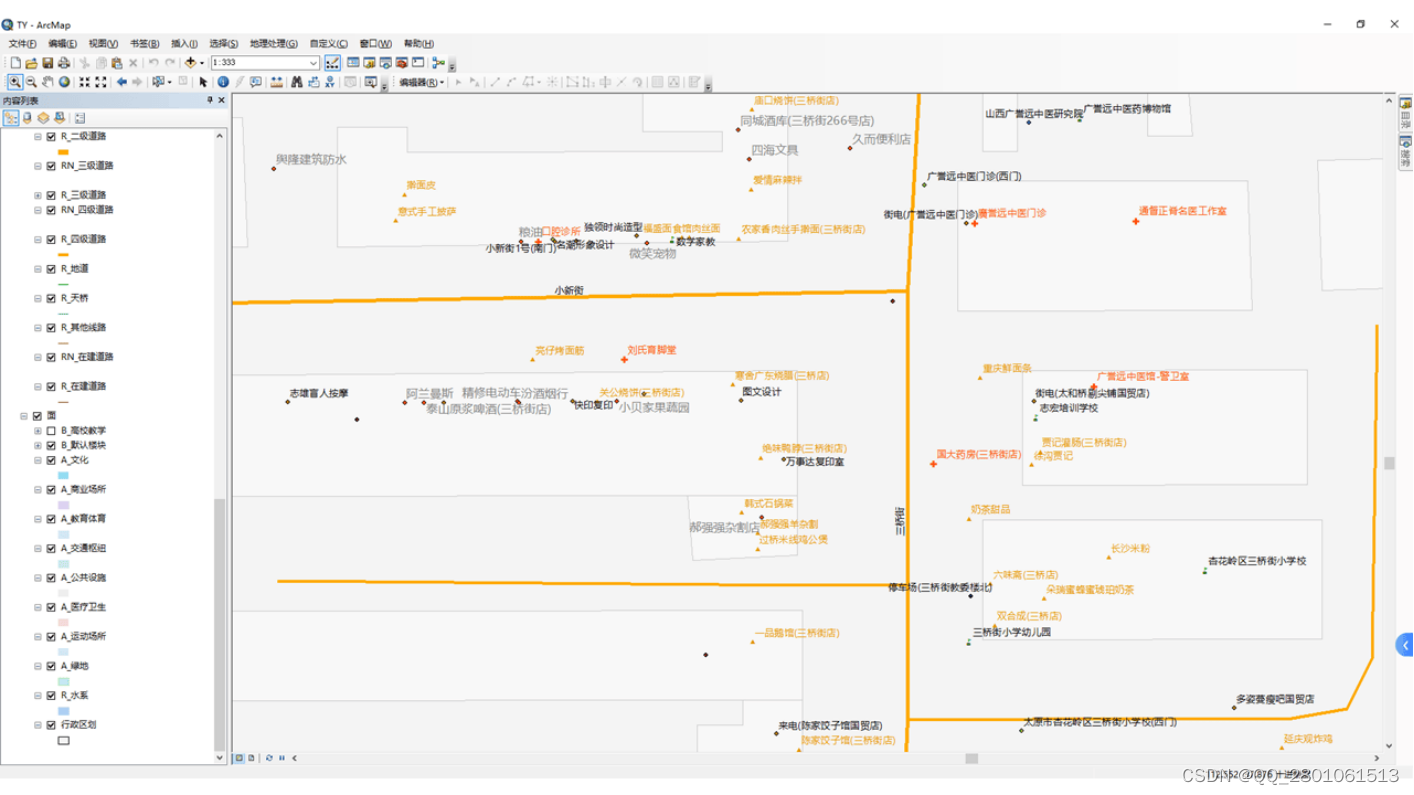Image resolution: width=1414 pixels, height=795 pixels.
Task: Click Fixed Zoom Out icon
Action: tap(101, 82)
